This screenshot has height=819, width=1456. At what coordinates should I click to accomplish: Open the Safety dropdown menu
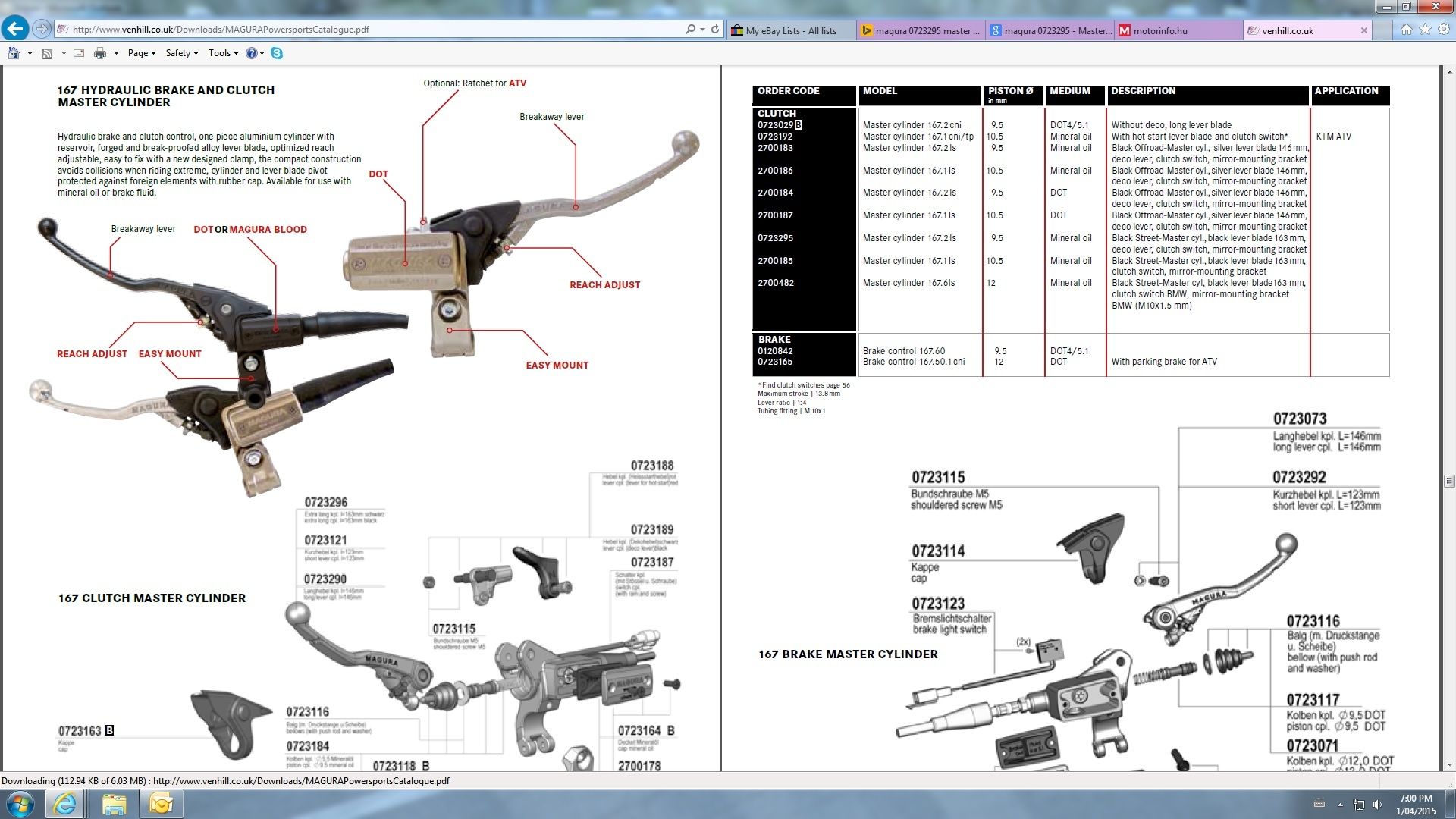(x=182, y=53)
